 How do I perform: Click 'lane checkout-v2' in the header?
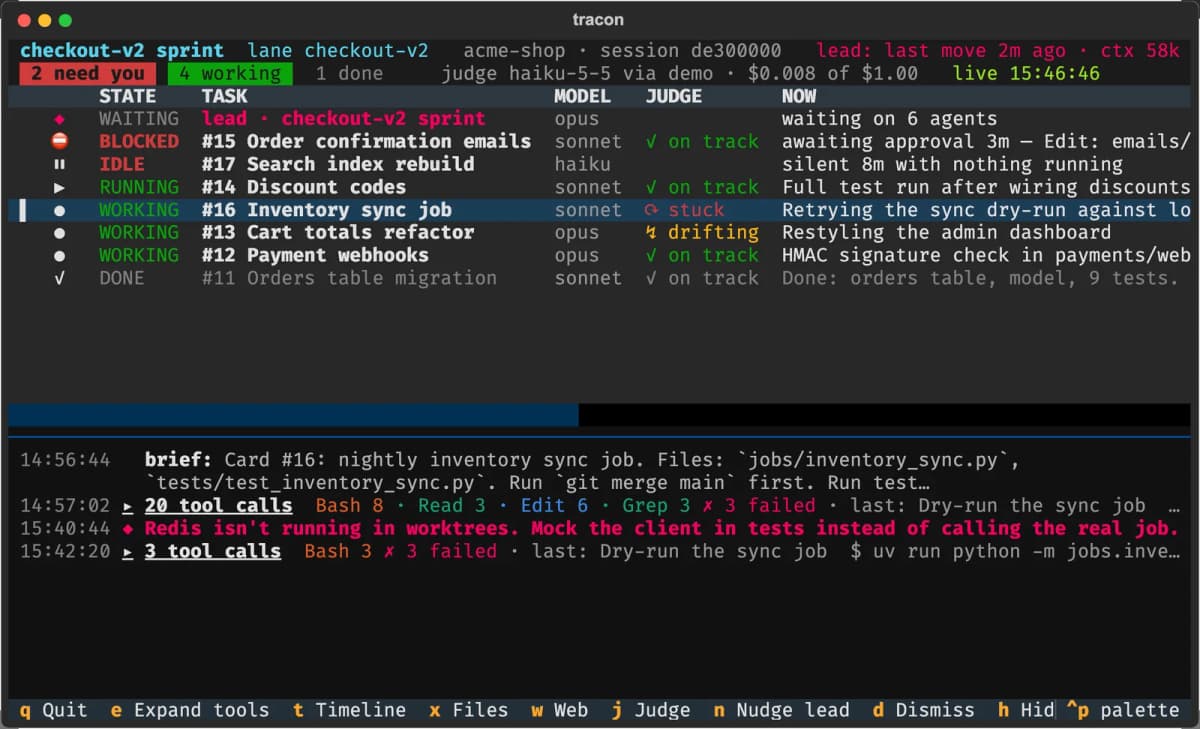pos(338,50)
